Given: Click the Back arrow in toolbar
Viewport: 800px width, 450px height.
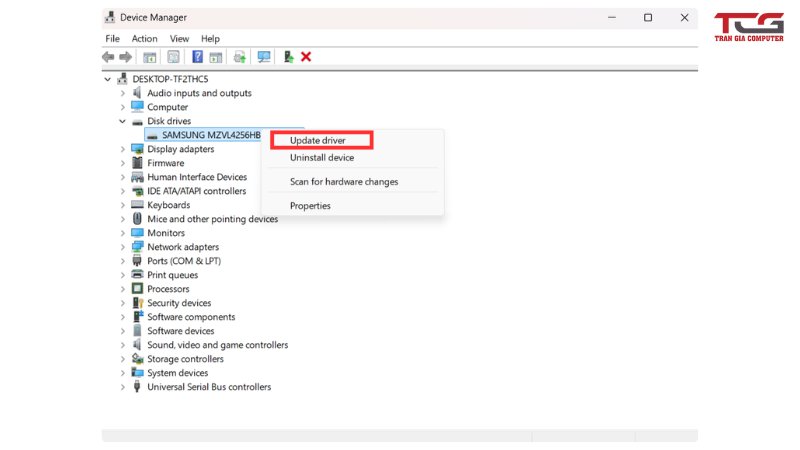Looking at the screenshot, I should (108, 57).
